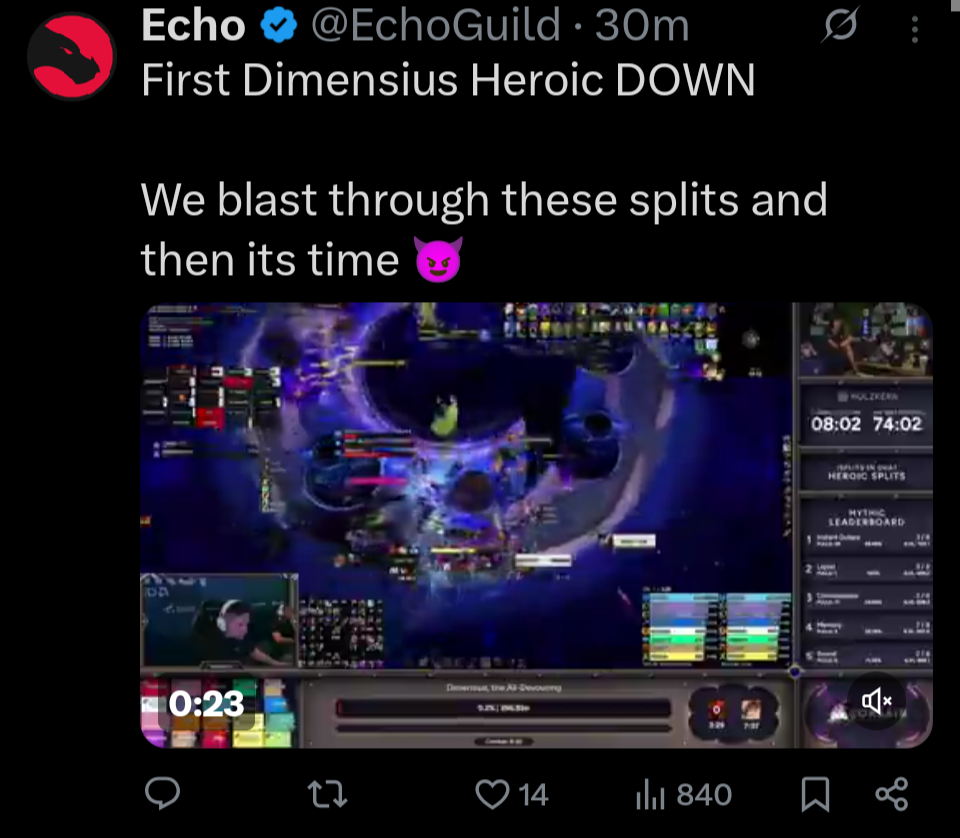Image resolution: width=960 pixels, height=838 pixels.
Task: Open the Grok slash-circle icon
Action: [x=840, y=25]
